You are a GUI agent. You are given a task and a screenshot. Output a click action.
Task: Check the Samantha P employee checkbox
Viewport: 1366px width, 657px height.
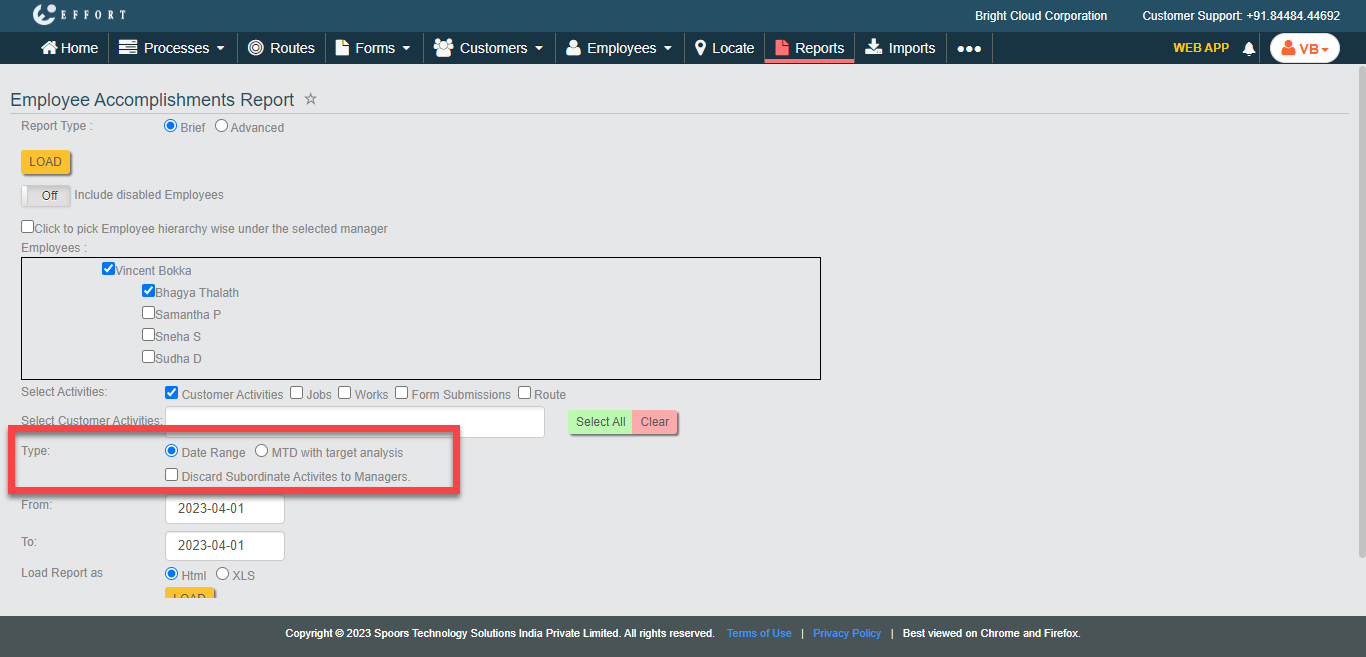[x=148, y=313]
